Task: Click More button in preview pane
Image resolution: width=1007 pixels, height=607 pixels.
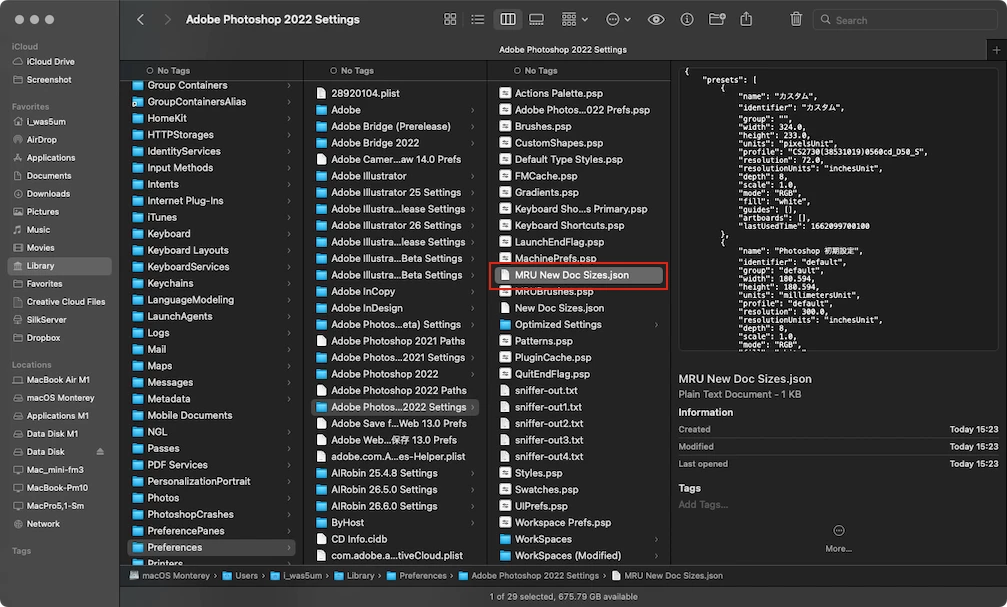Action: click(839, 538)
